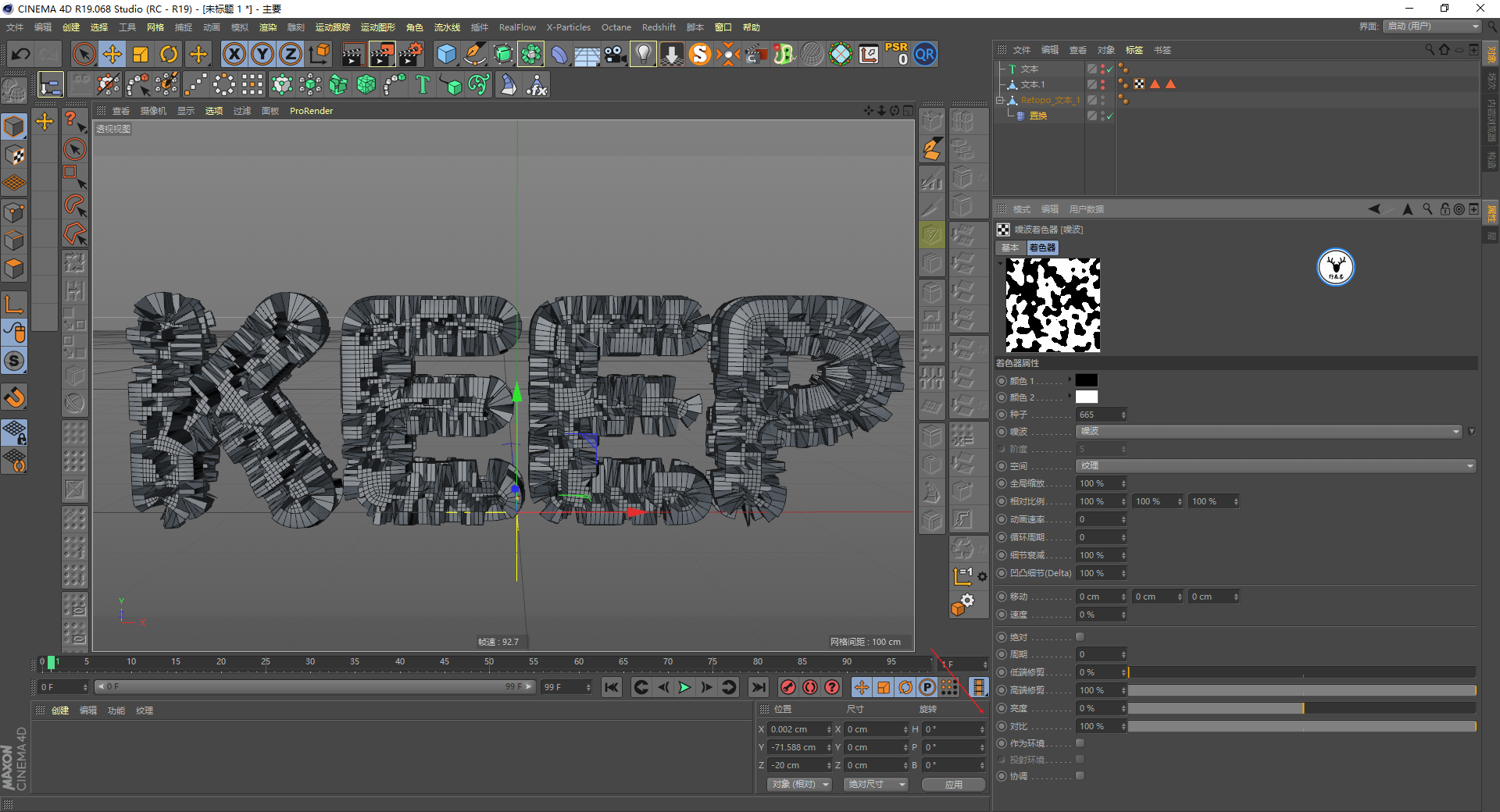
Task: Enable the 协调 checkbox
Action: (x=1080, y=776)
